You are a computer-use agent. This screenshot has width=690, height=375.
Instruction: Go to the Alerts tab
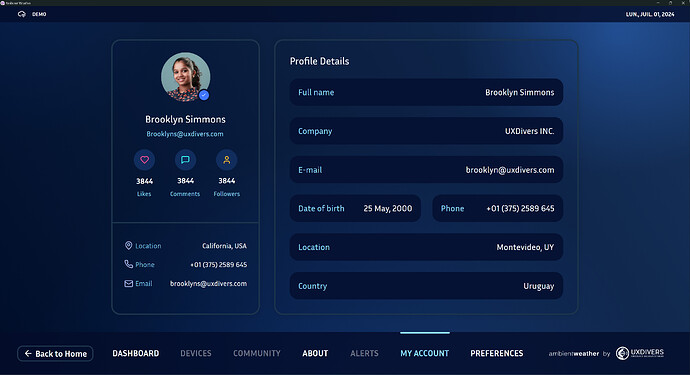(x=364, y=353)
